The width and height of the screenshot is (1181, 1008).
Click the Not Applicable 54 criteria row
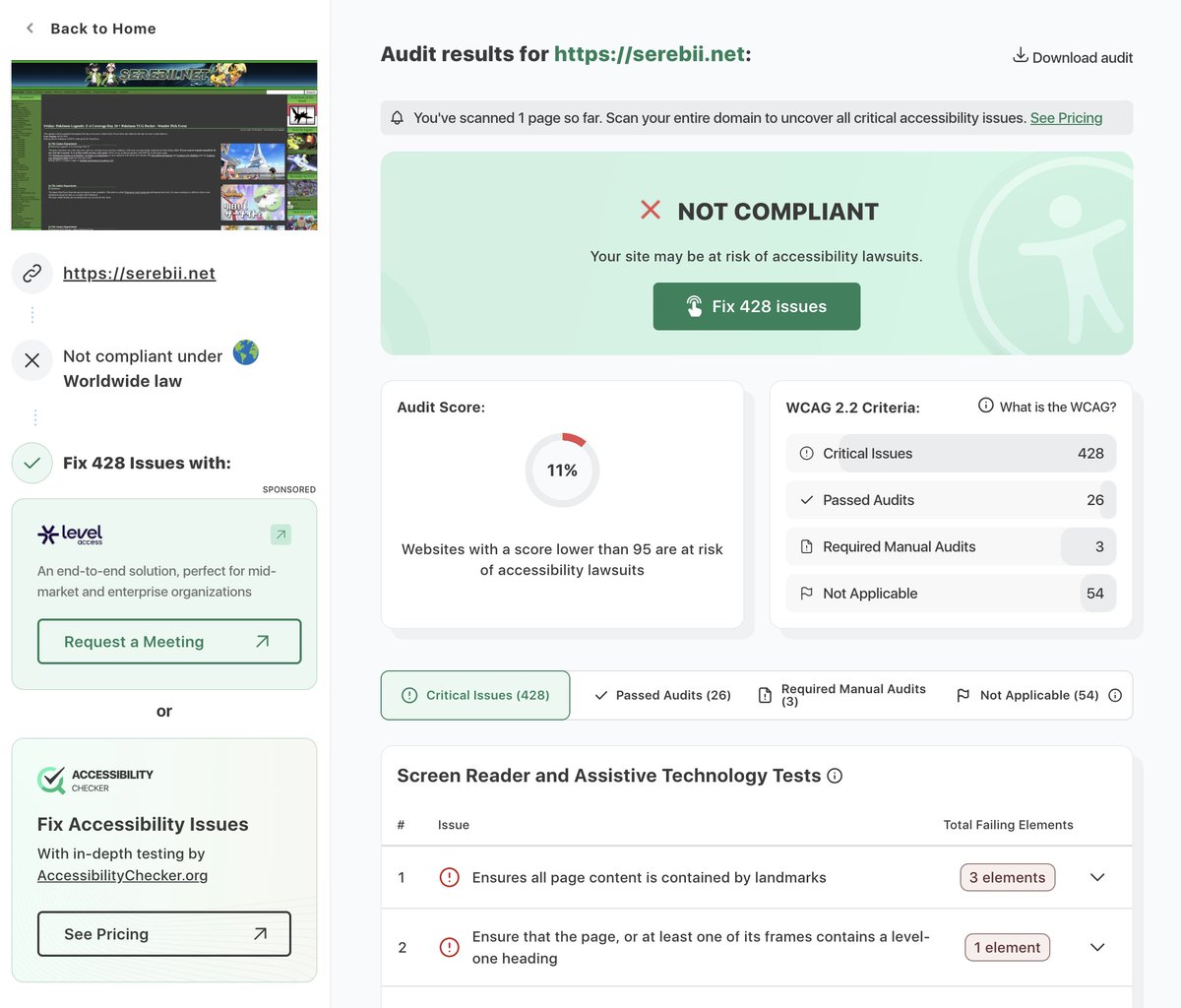(951, 594)
